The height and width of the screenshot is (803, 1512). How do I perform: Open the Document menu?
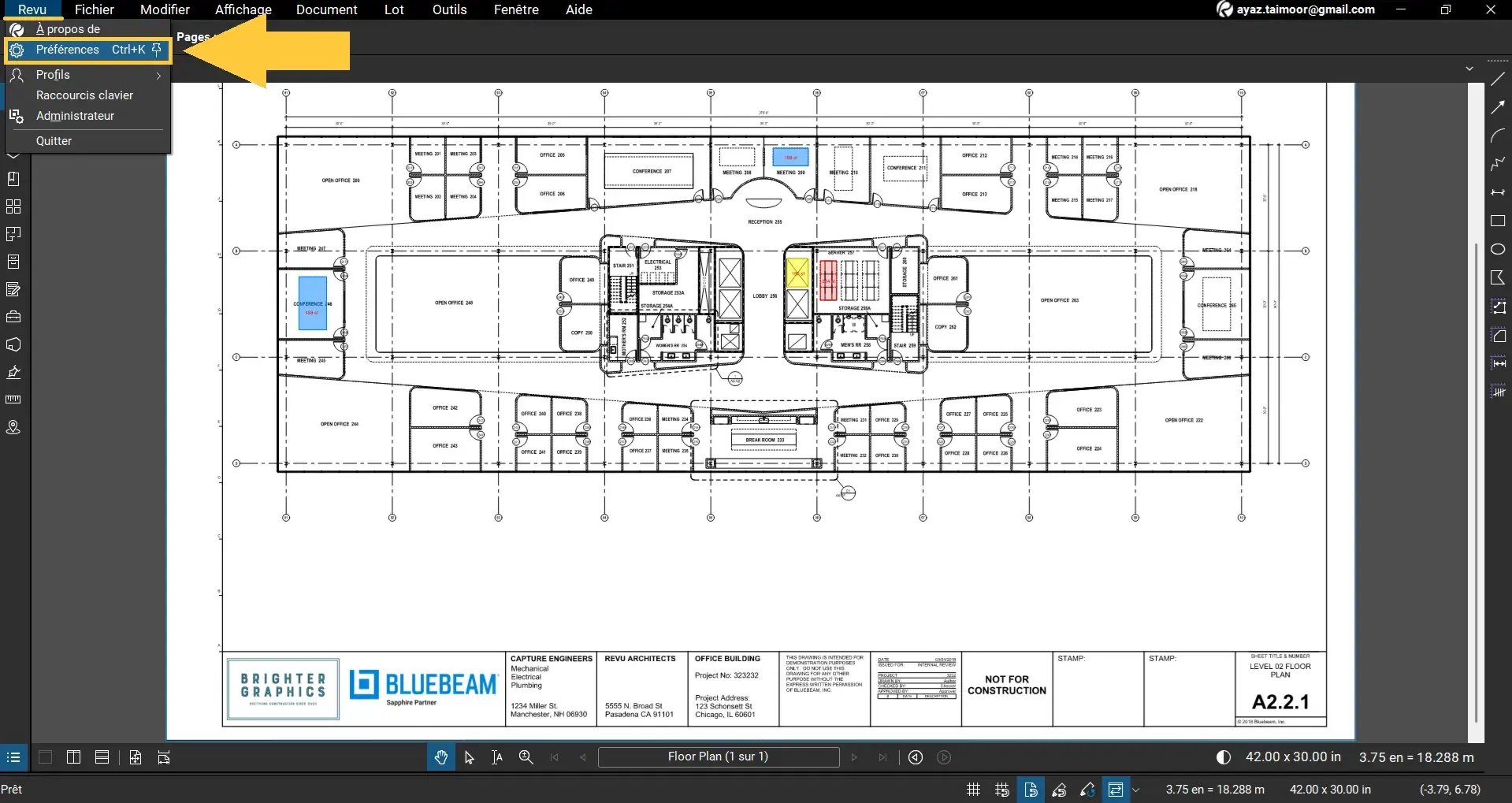point(326,9)
